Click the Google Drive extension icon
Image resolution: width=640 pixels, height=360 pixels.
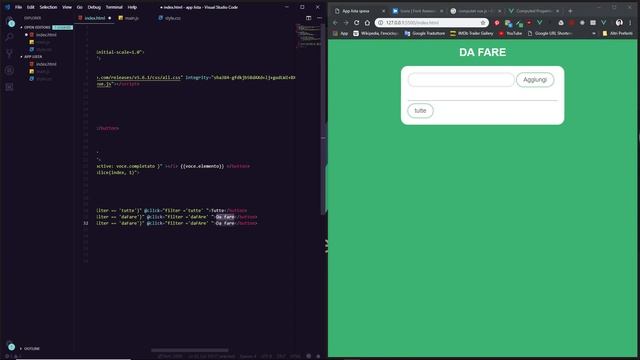[x=561, y=23]
